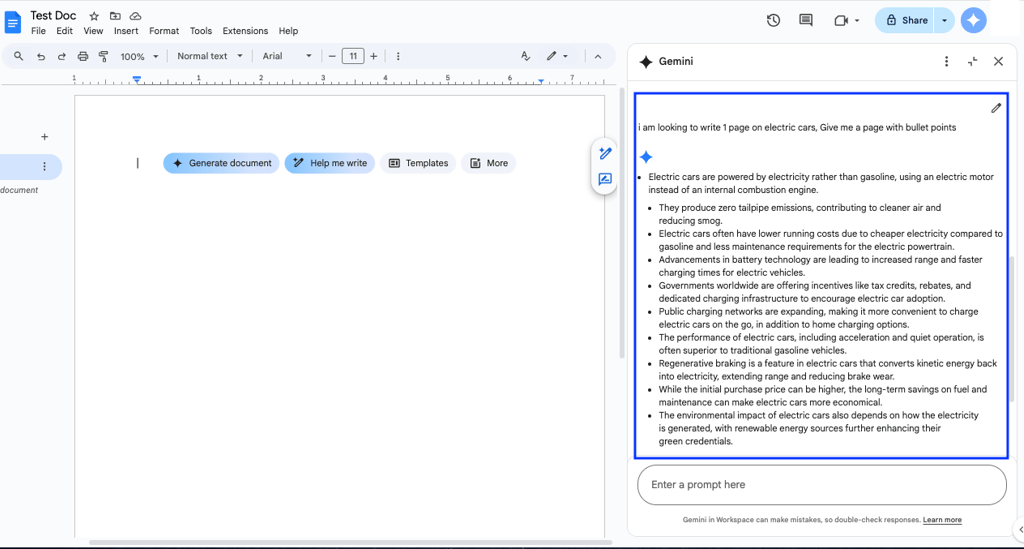
Task: Show the side panel with the edge chevron
Action: pyautogui.click(x=1020, y=529)
